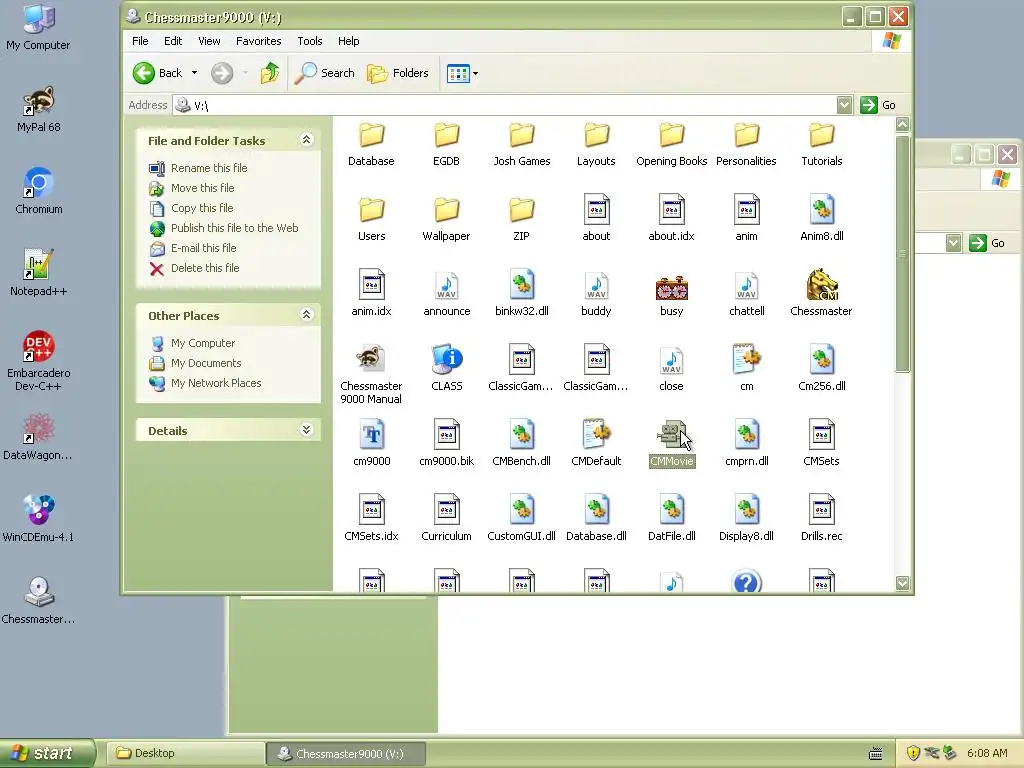This screenshot has width=1024, height=768.
Task: Collapse the Other Places panel
Action: point(306,315)
